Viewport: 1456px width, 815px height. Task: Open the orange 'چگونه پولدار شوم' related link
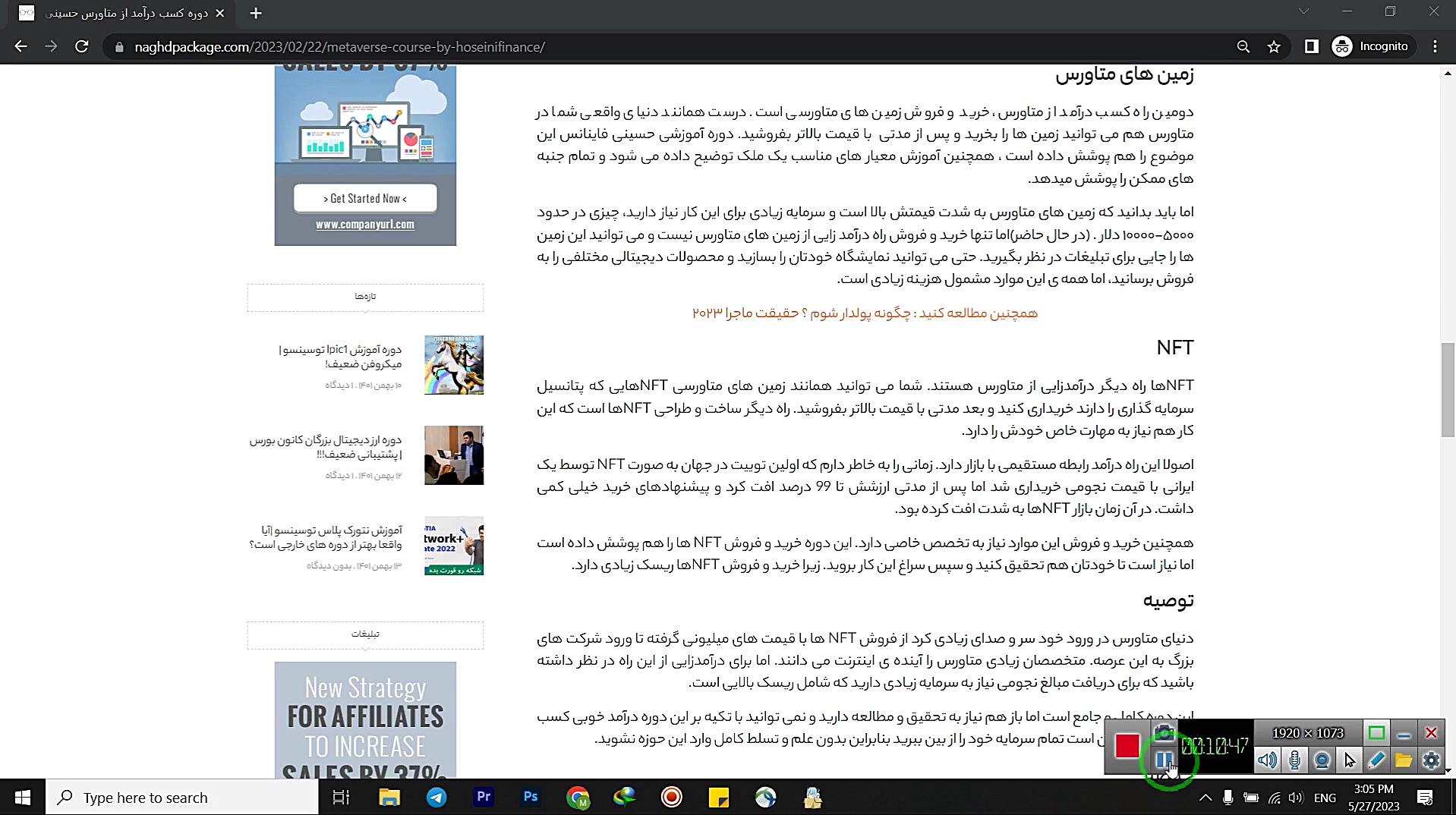pyautogui.click(x=865, y=313)
